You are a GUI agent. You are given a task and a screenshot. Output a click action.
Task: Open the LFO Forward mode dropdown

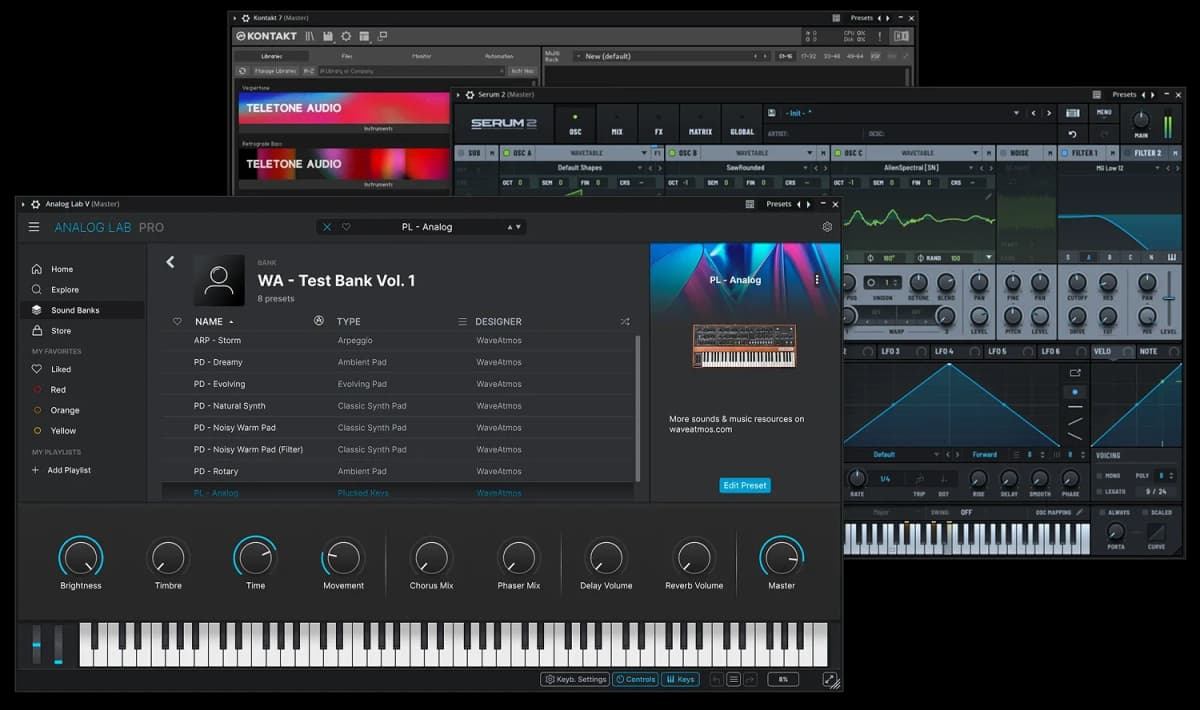(x=985, y=454)
